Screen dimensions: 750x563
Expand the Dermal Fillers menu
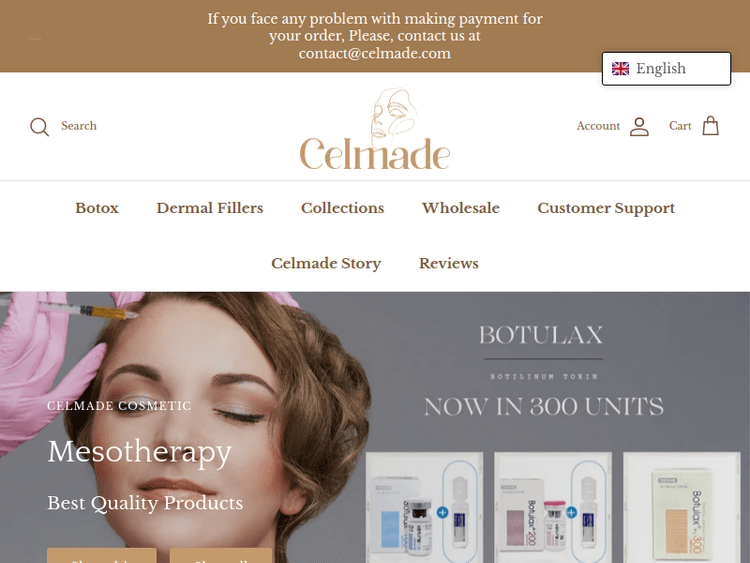coord(210,208)
